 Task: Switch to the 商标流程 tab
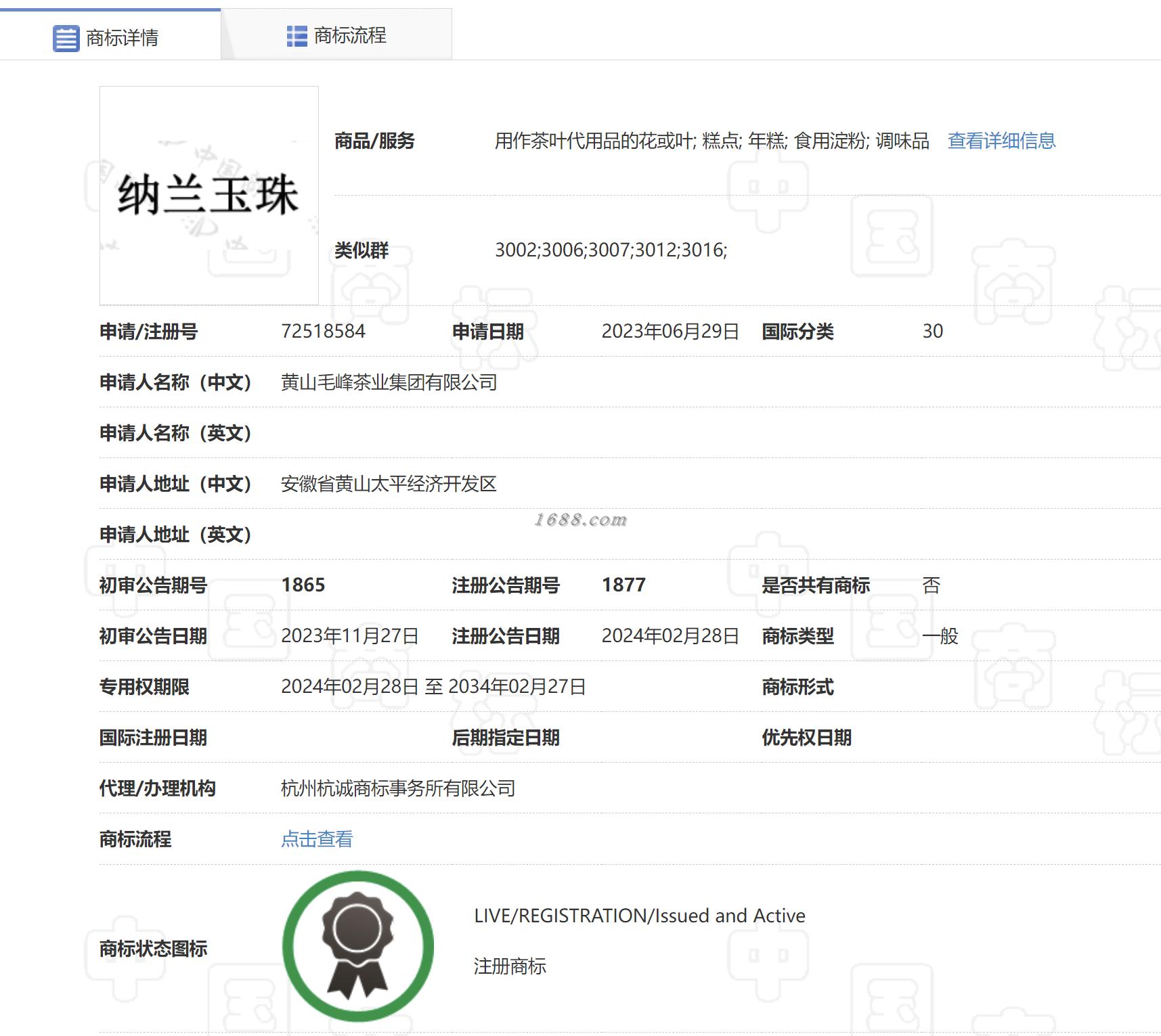point(336,35)
